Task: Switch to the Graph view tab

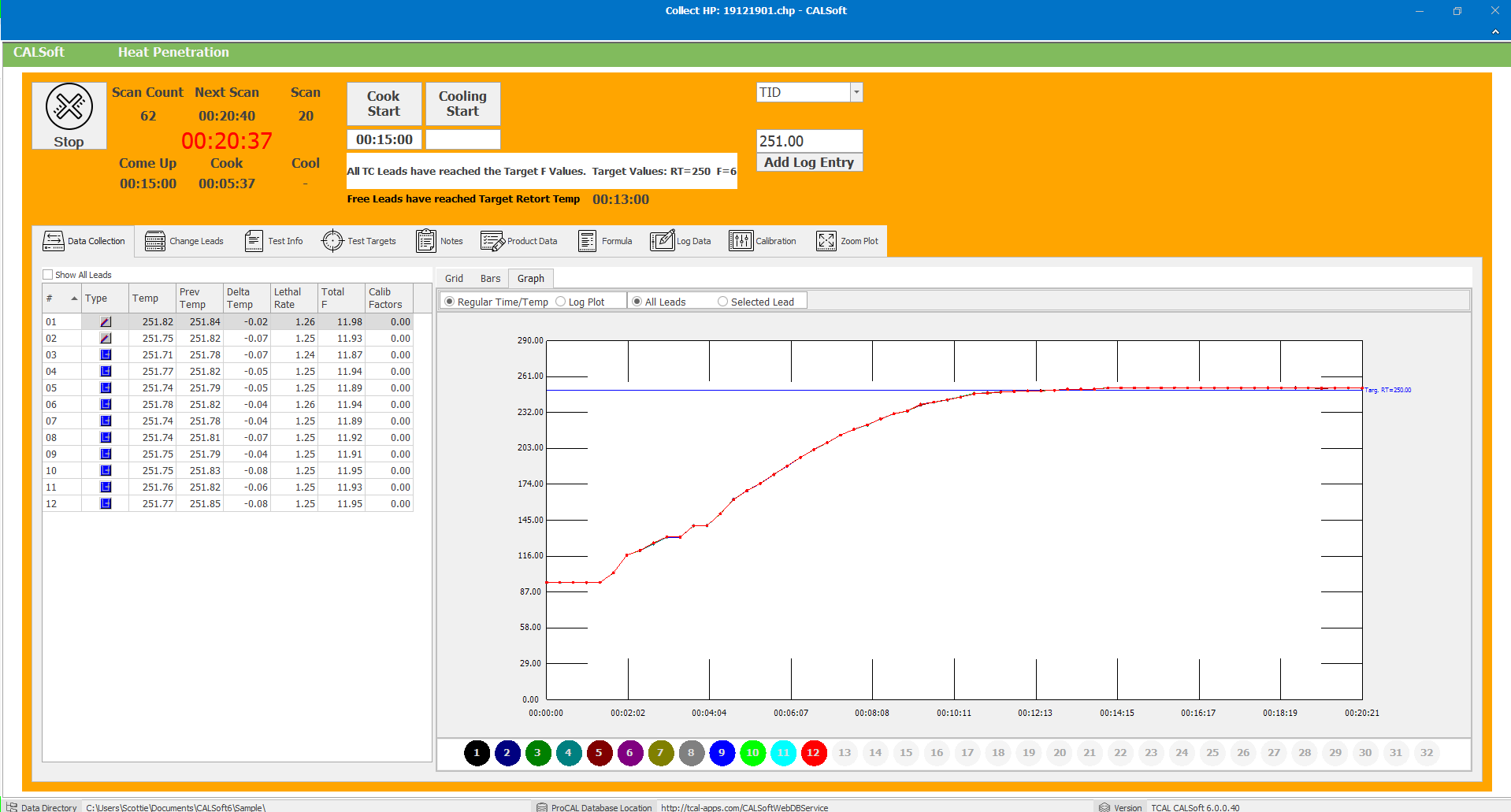Action: coord(531,279)
